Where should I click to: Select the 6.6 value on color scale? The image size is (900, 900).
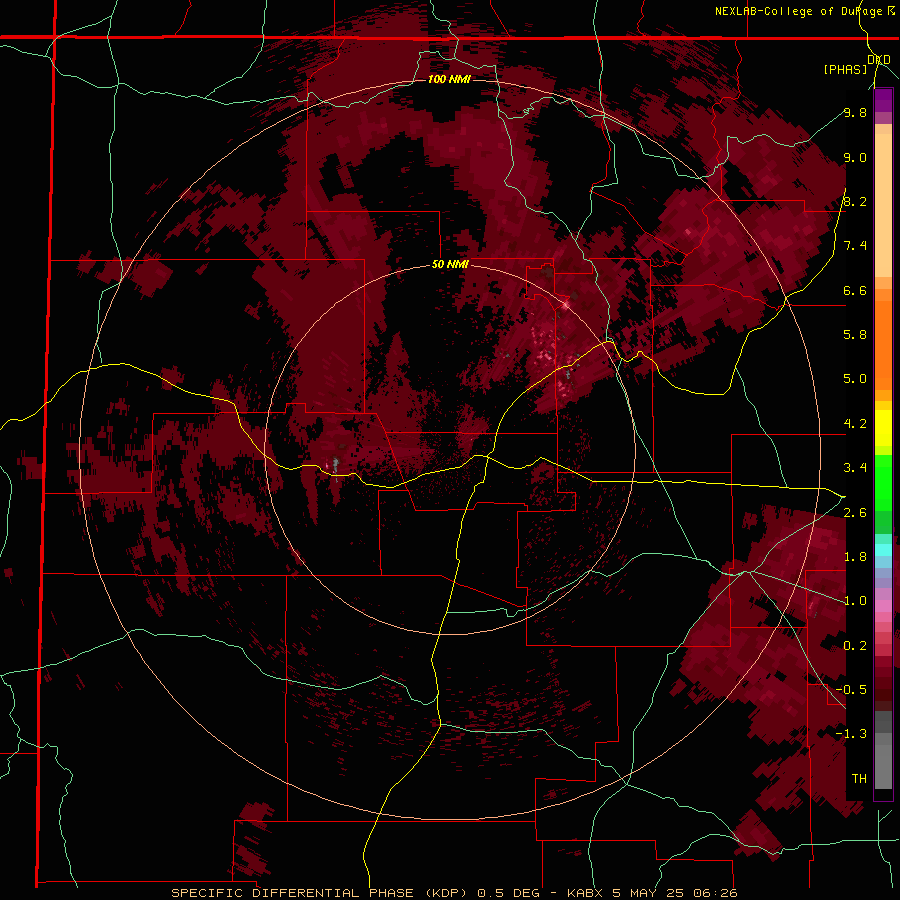(x=855, y=290)
